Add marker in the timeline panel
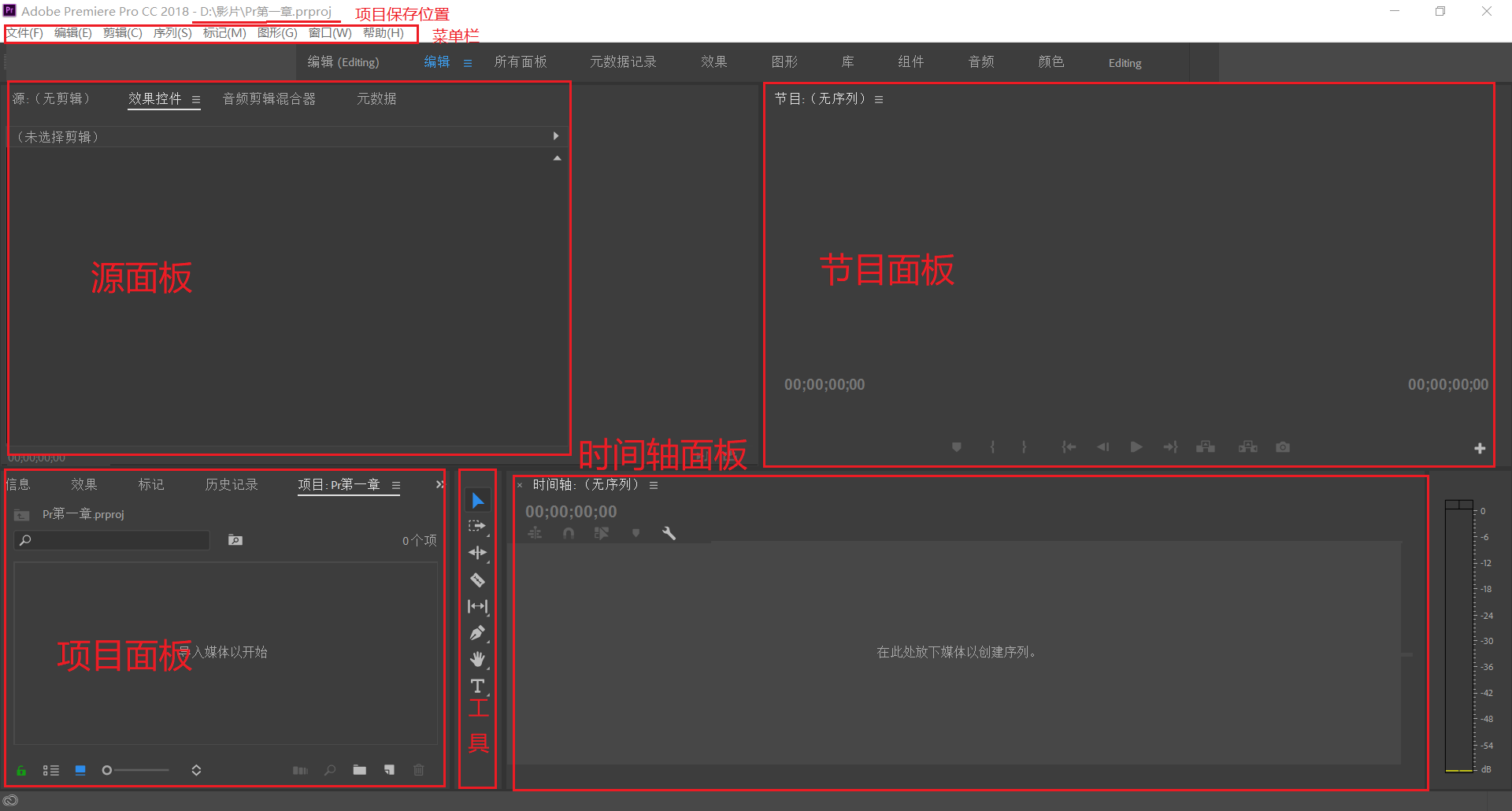Screen dimensions: 1512x811 636,533
